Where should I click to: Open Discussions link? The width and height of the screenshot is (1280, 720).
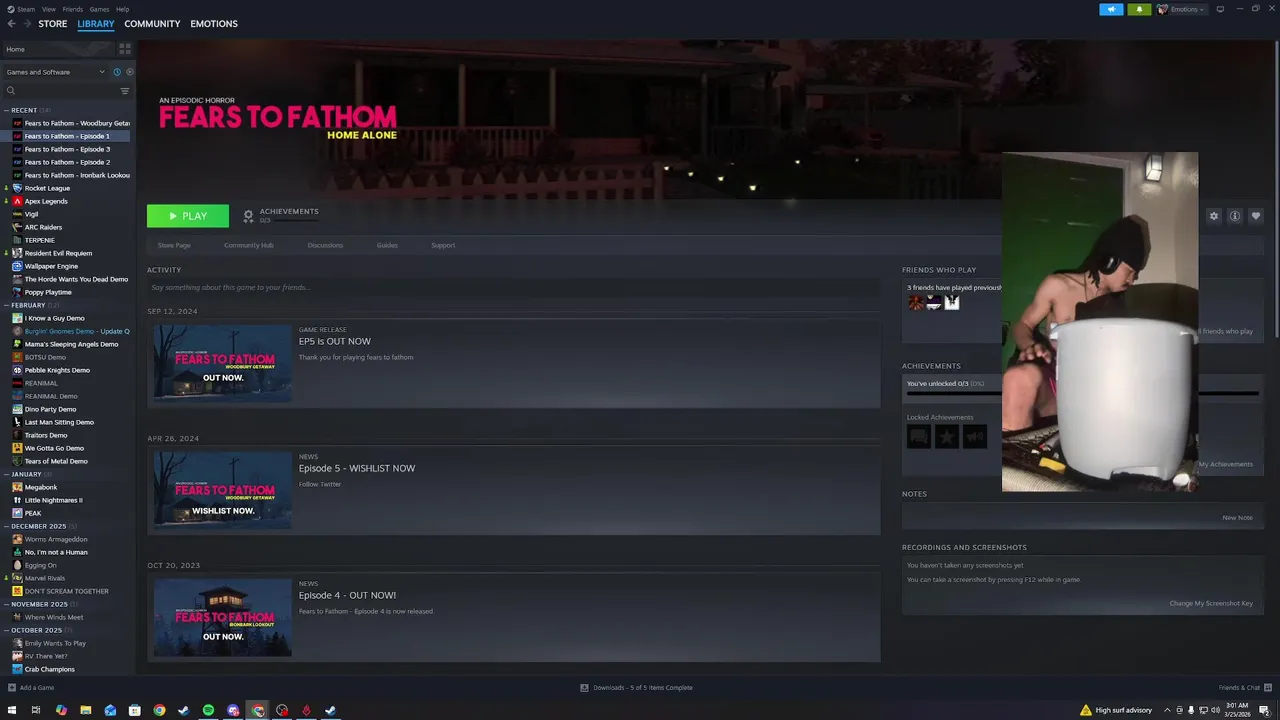tap(325, 245)
